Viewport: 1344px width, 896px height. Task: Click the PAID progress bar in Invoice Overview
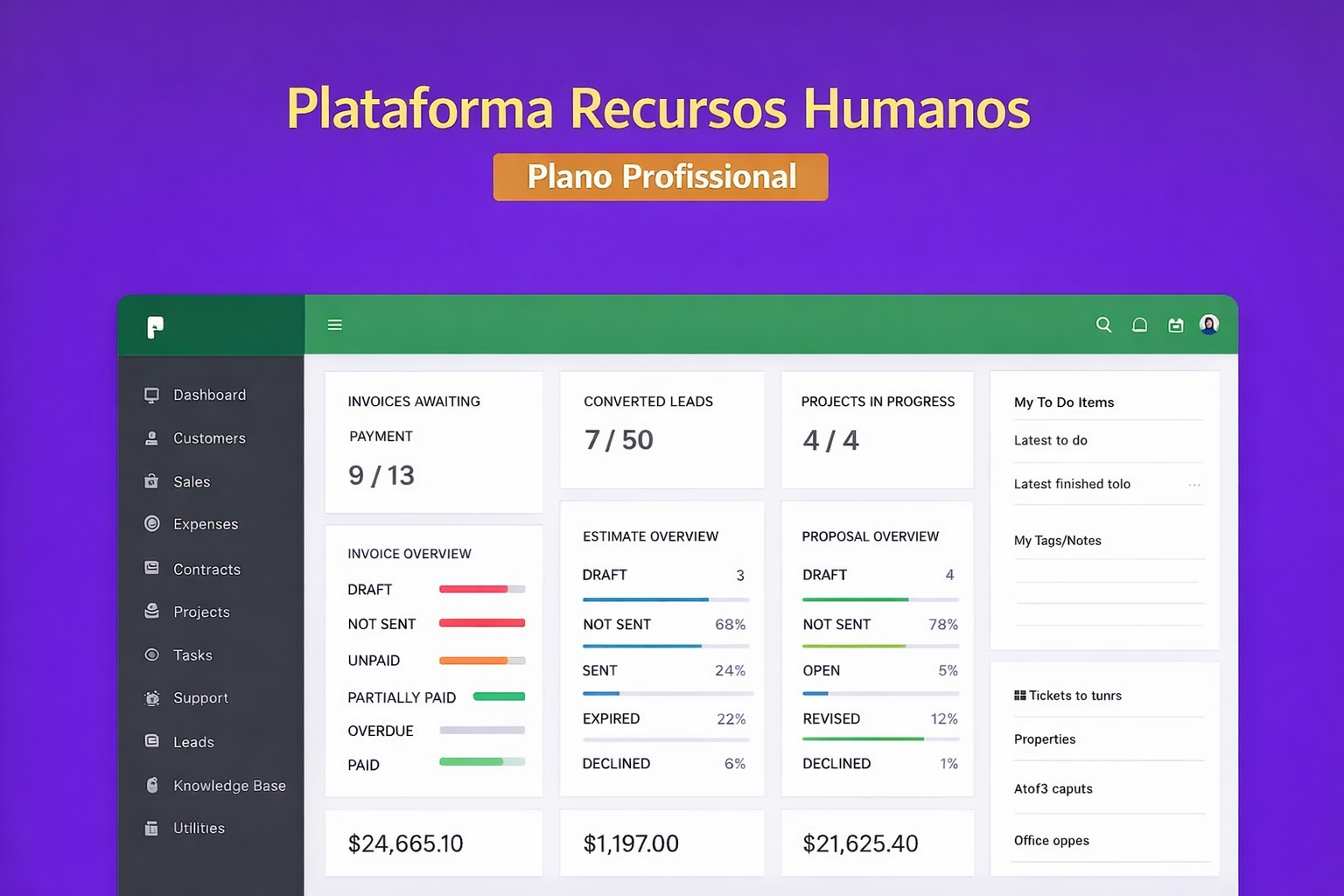click(x=481, y=762)
